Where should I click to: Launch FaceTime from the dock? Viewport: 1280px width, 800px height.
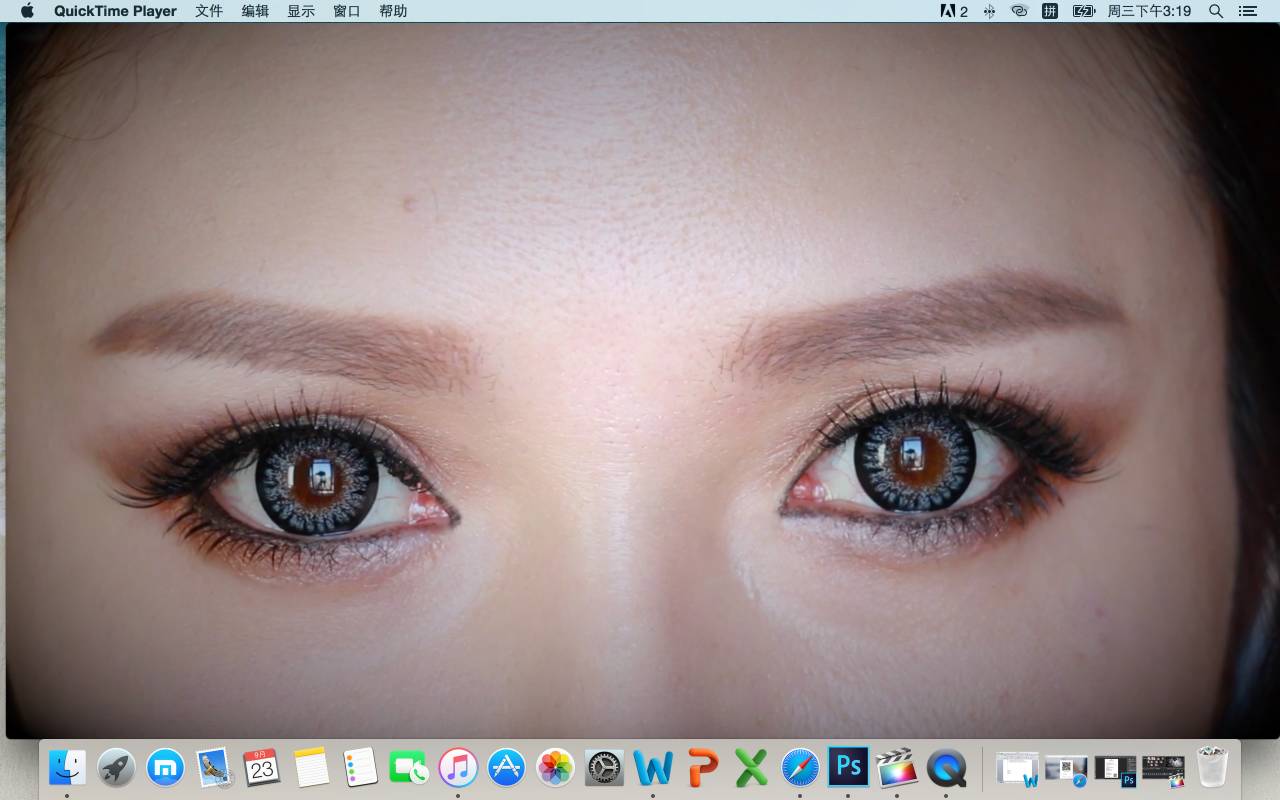tap(409, 768)
